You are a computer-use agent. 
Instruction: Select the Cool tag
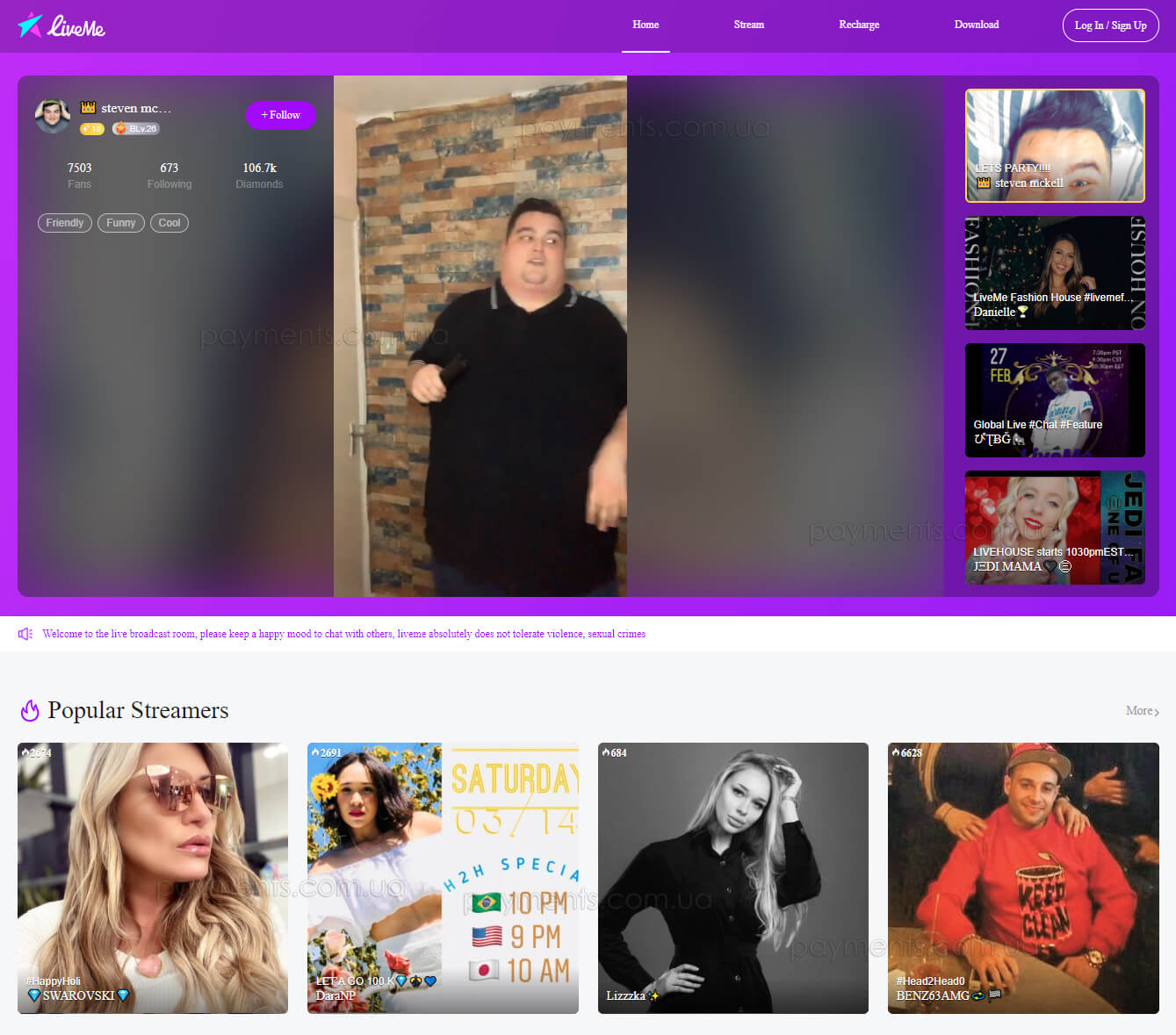pyautogui.click(x=170, y=223)
